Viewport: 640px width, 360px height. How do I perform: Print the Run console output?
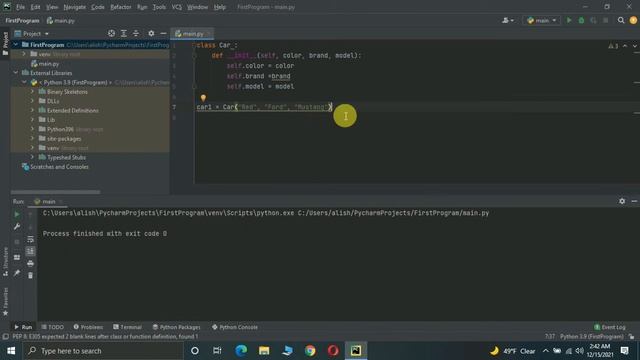coord(30,264)
